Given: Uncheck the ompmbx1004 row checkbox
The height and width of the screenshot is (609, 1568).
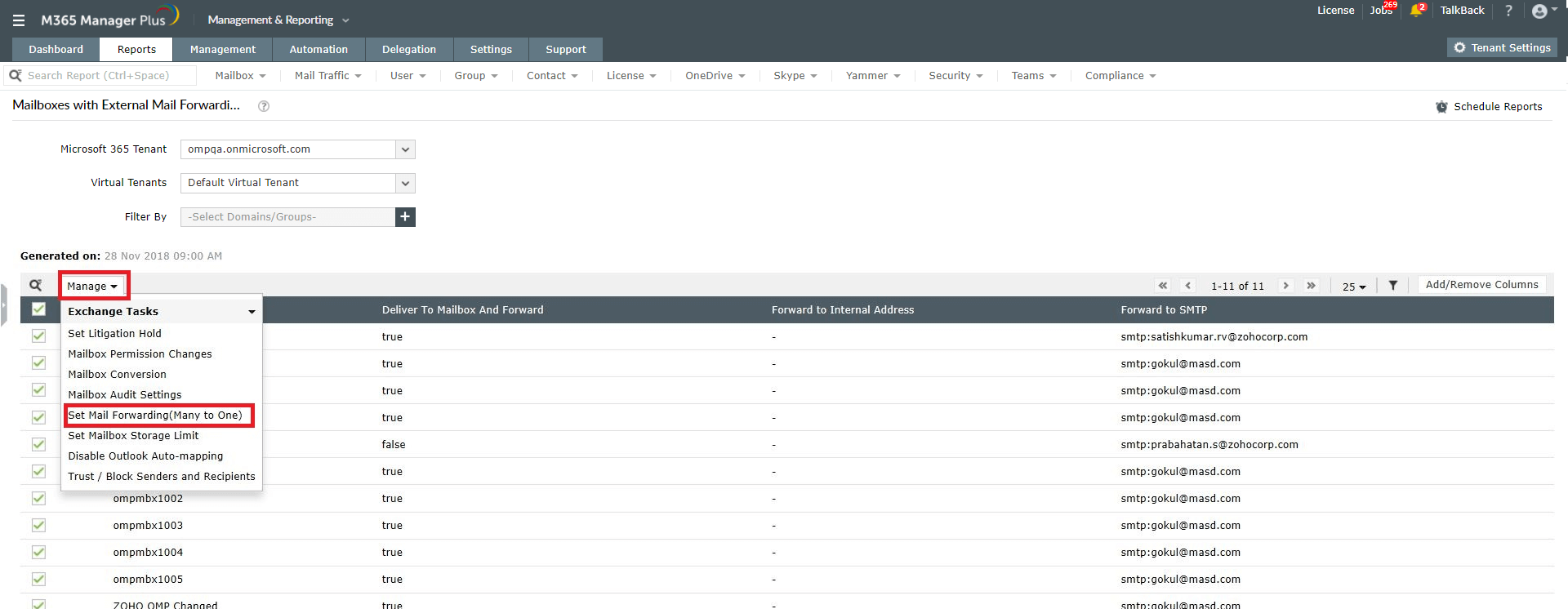Looking at the screenshot, I should coord(38,552).
